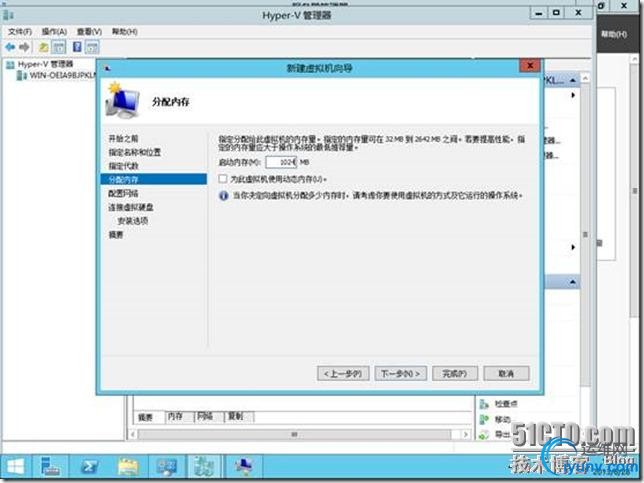
Task: Click the horizontal scrollbar right arrow
Action: [466, 434]
